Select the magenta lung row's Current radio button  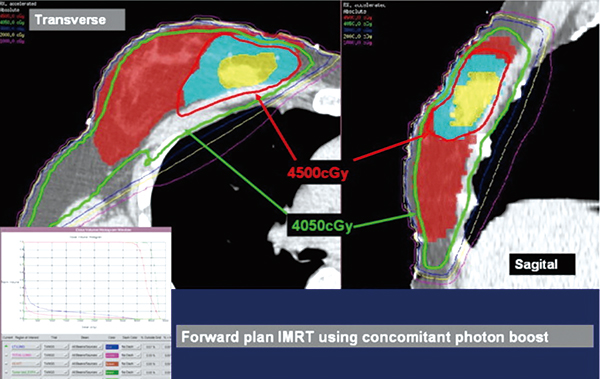click(x=7, y=355)
